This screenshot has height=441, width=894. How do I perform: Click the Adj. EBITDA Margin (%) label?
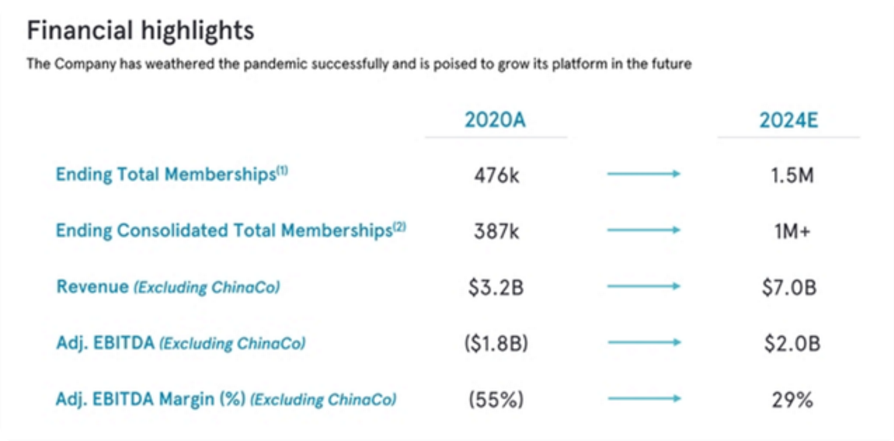point(225,400)
